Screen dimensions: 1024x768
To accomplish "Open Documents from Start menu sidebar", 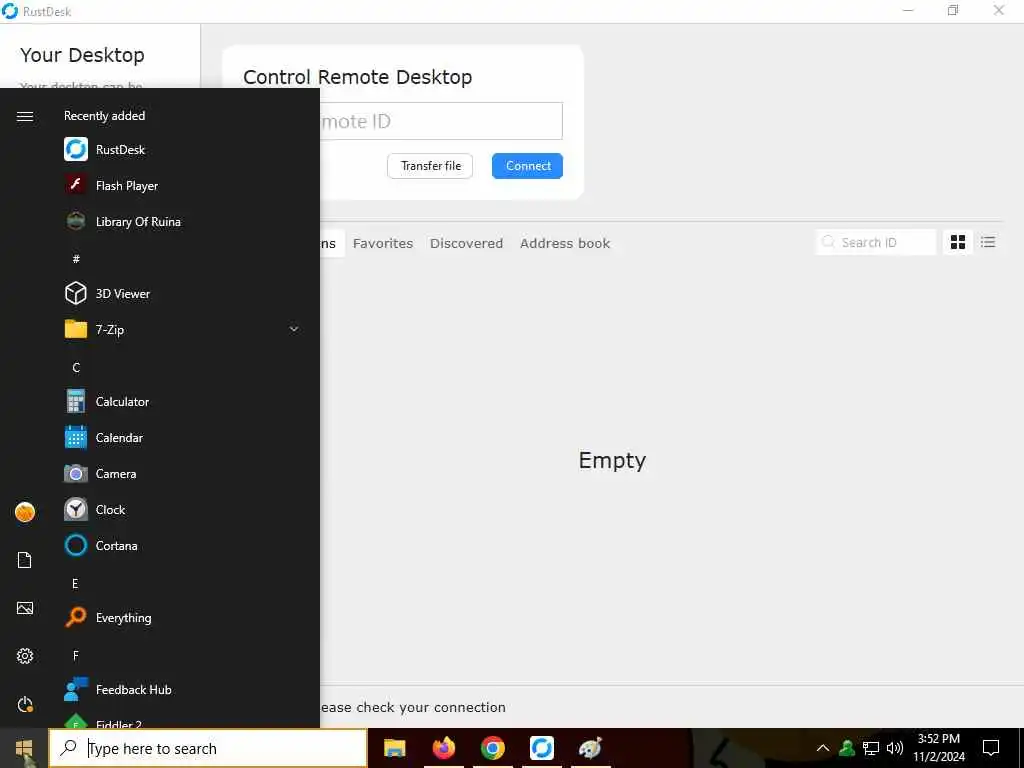I will pyautogui.click(x=25, y=560).
